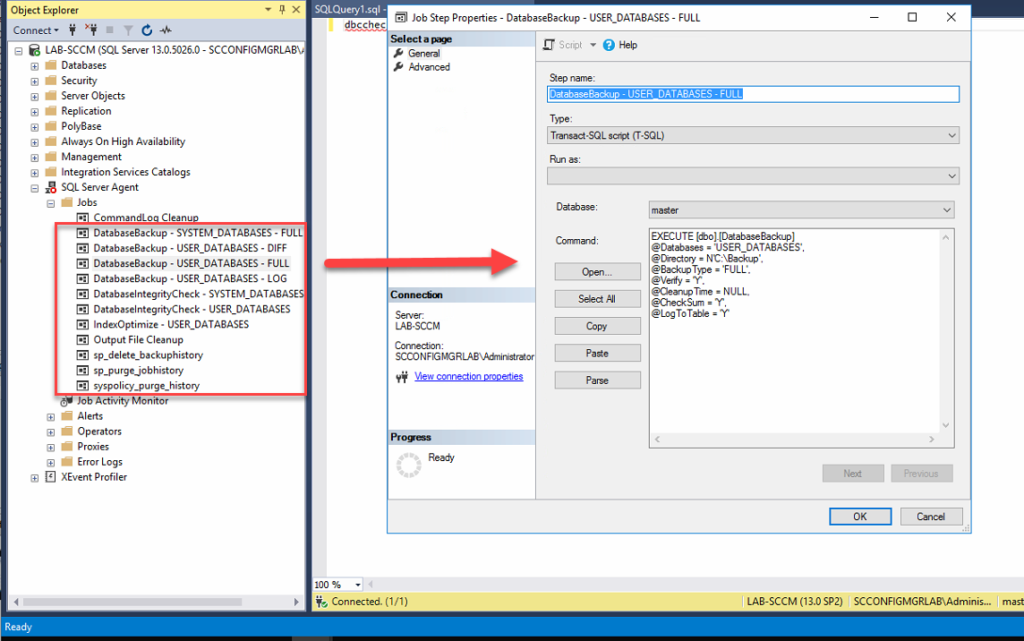Click the Auto Hide pin icon on Object Explorer
Screen dimensions: 1024x641
[x=282, y=10]
